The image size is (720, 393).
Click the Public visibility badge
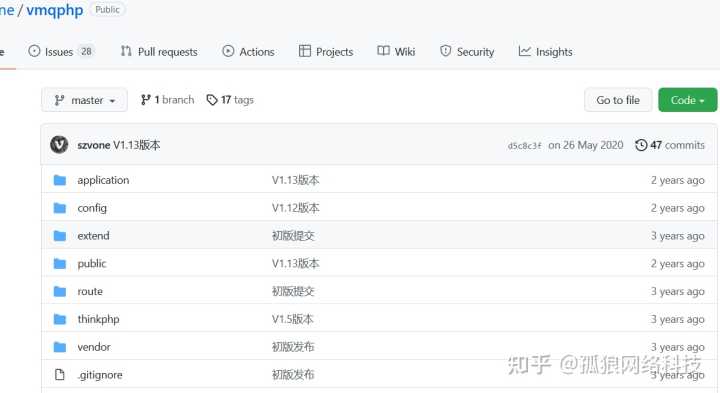(x=107, y=10)
